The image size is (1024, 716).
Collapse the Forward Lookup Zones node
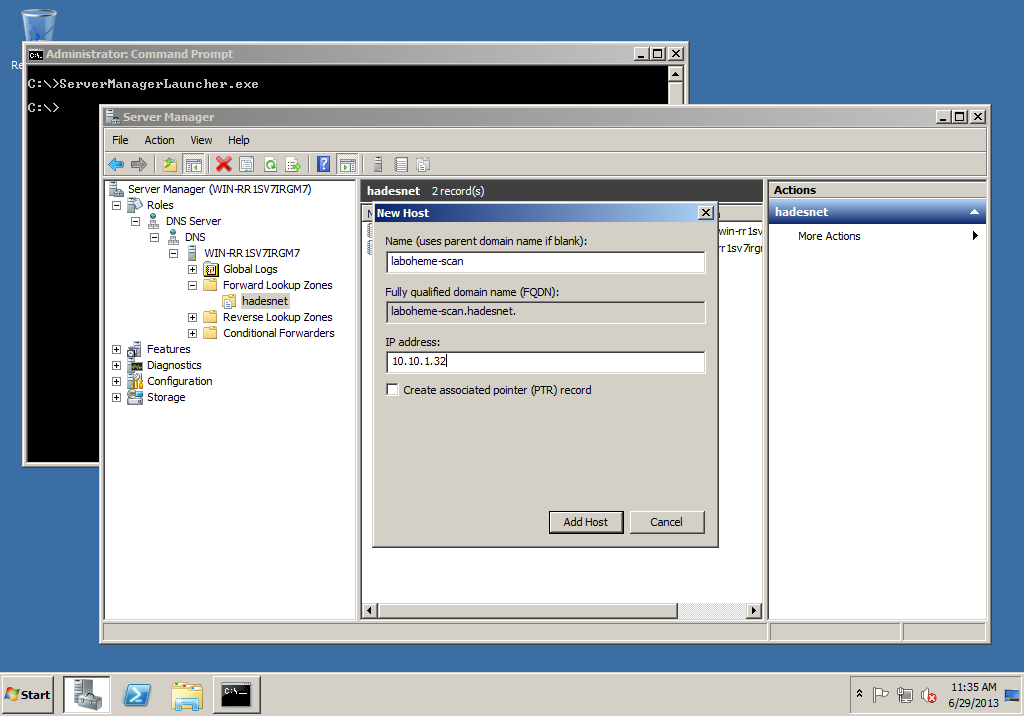(x=192, y=285)
